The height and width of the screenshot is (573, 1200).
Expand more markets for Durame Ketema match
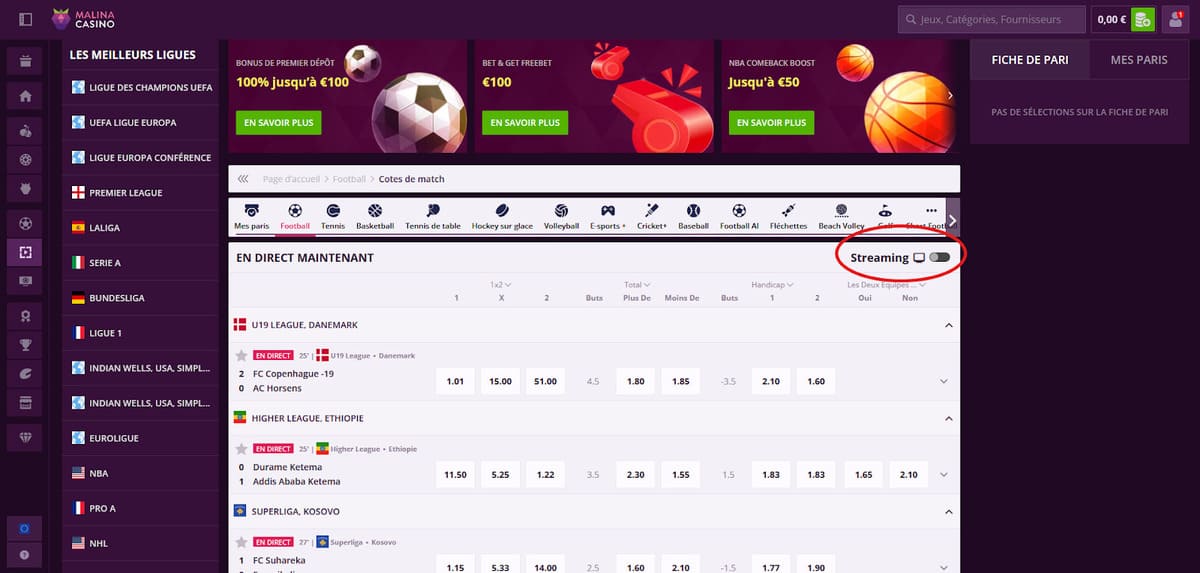tap(944, 474)
